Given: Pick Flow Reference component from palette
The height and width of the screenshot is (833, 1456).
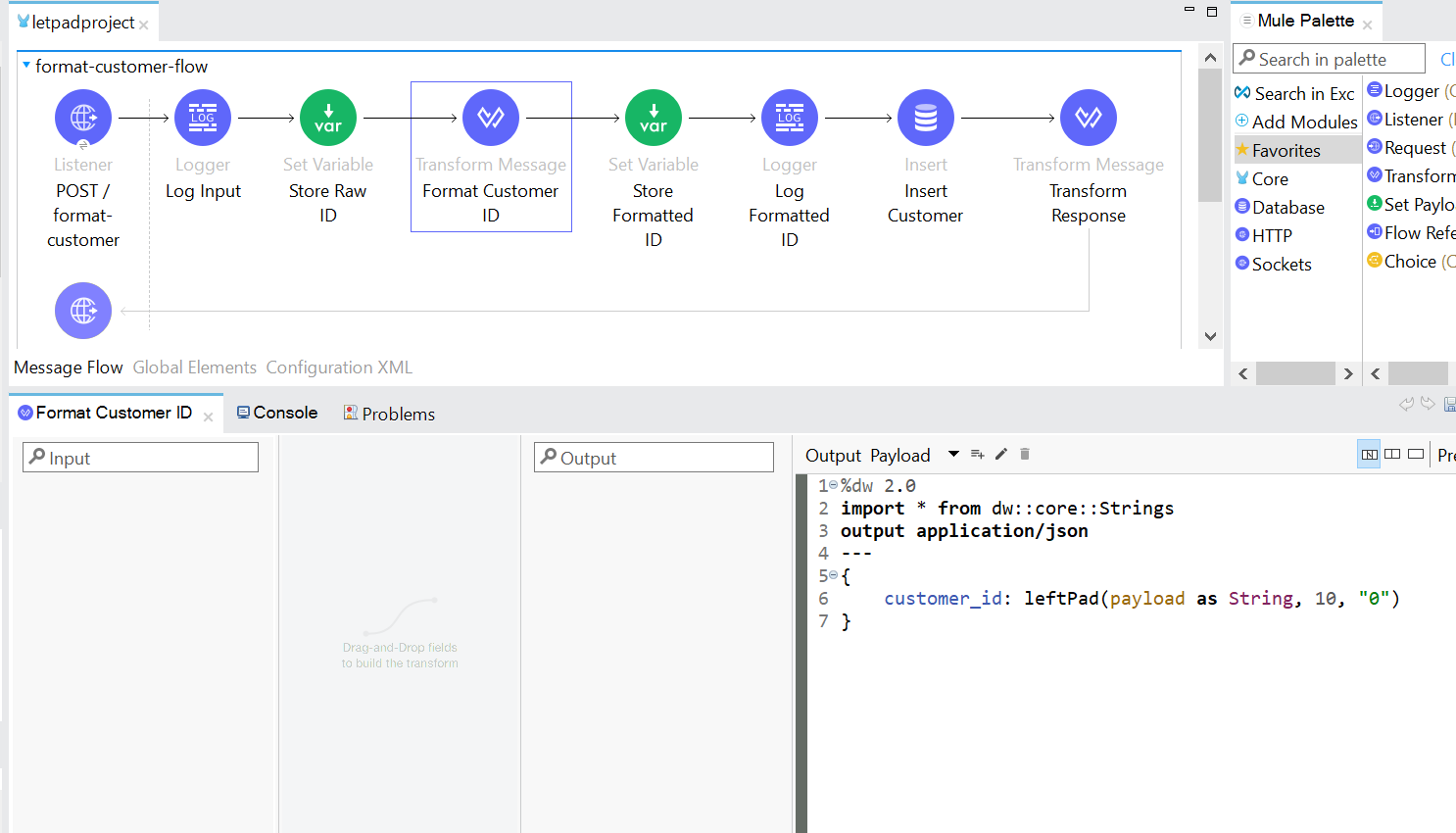Looking at the screenshot, I should tap(1411, 232).
